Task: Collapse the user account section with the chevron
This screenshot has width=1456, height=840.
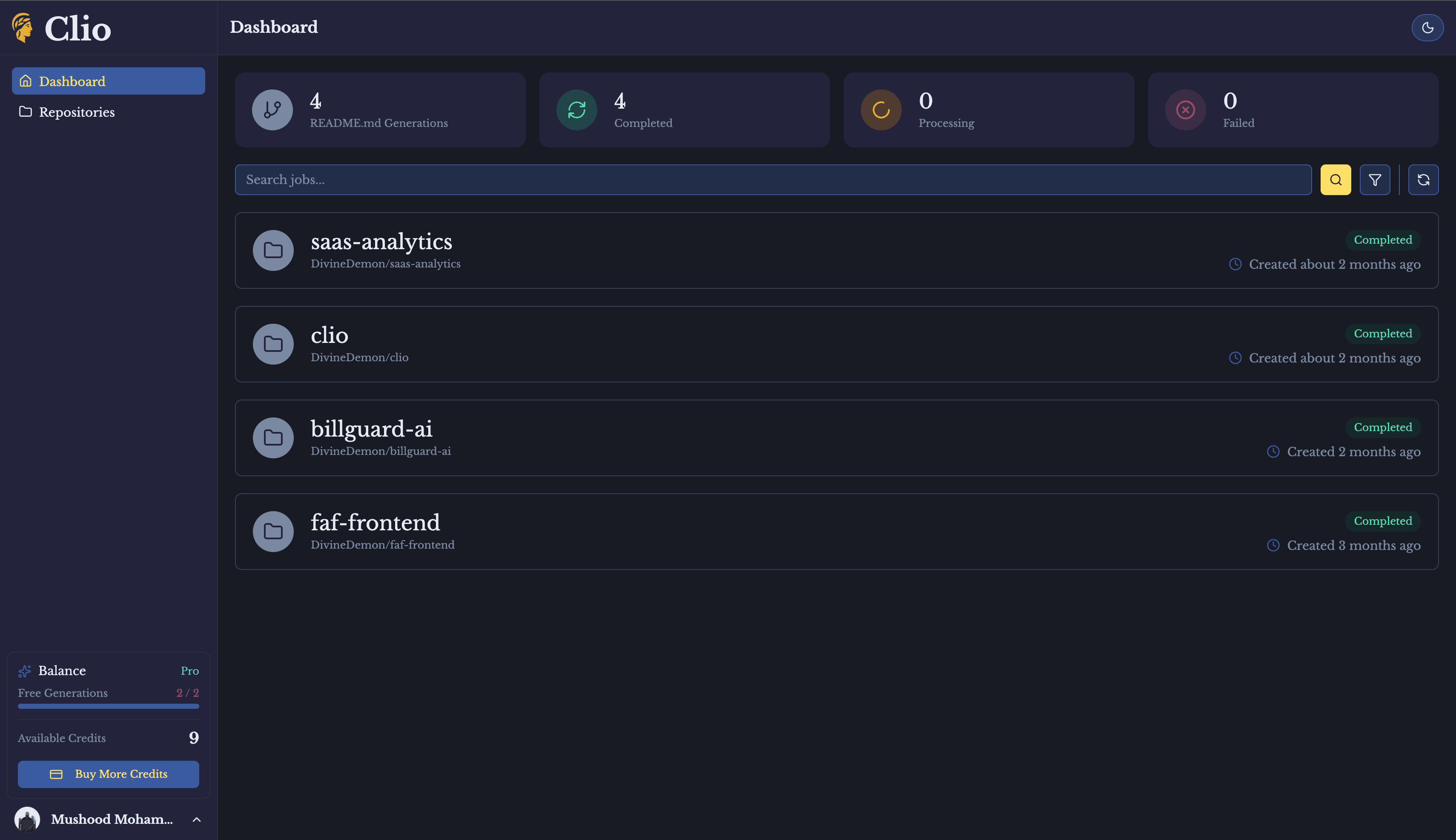Action: 195,819
